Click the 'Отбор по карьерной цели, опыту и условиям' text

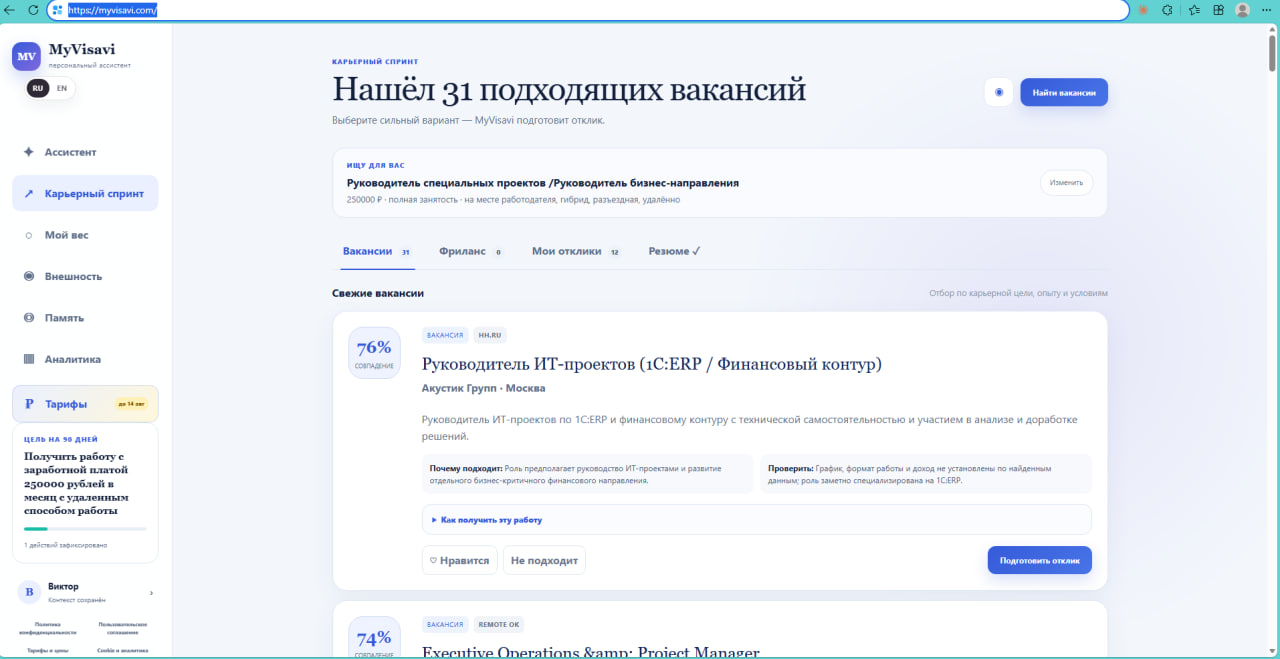1018,293
